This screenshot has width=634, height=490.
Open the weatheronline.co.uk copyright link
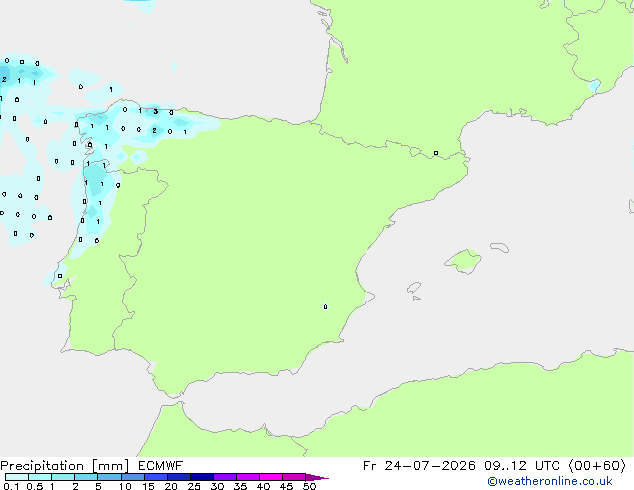550,481
